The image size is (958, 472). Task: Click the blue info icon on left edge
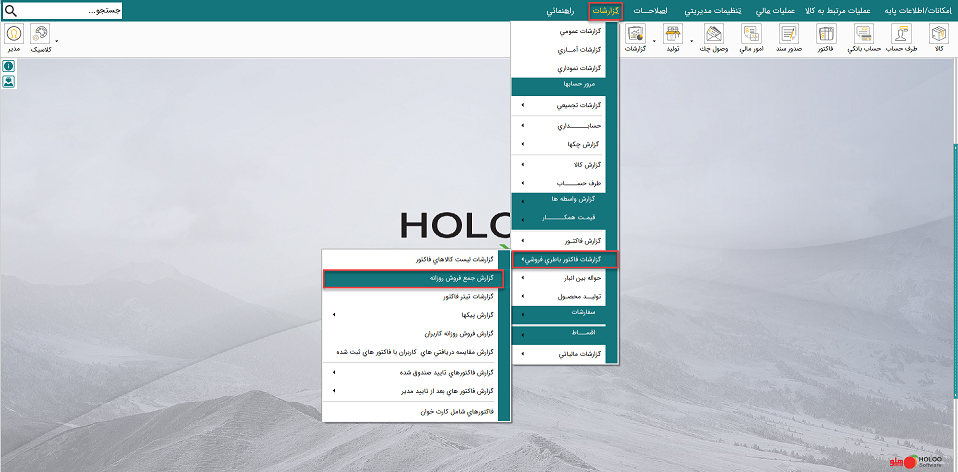coord(9,67)
